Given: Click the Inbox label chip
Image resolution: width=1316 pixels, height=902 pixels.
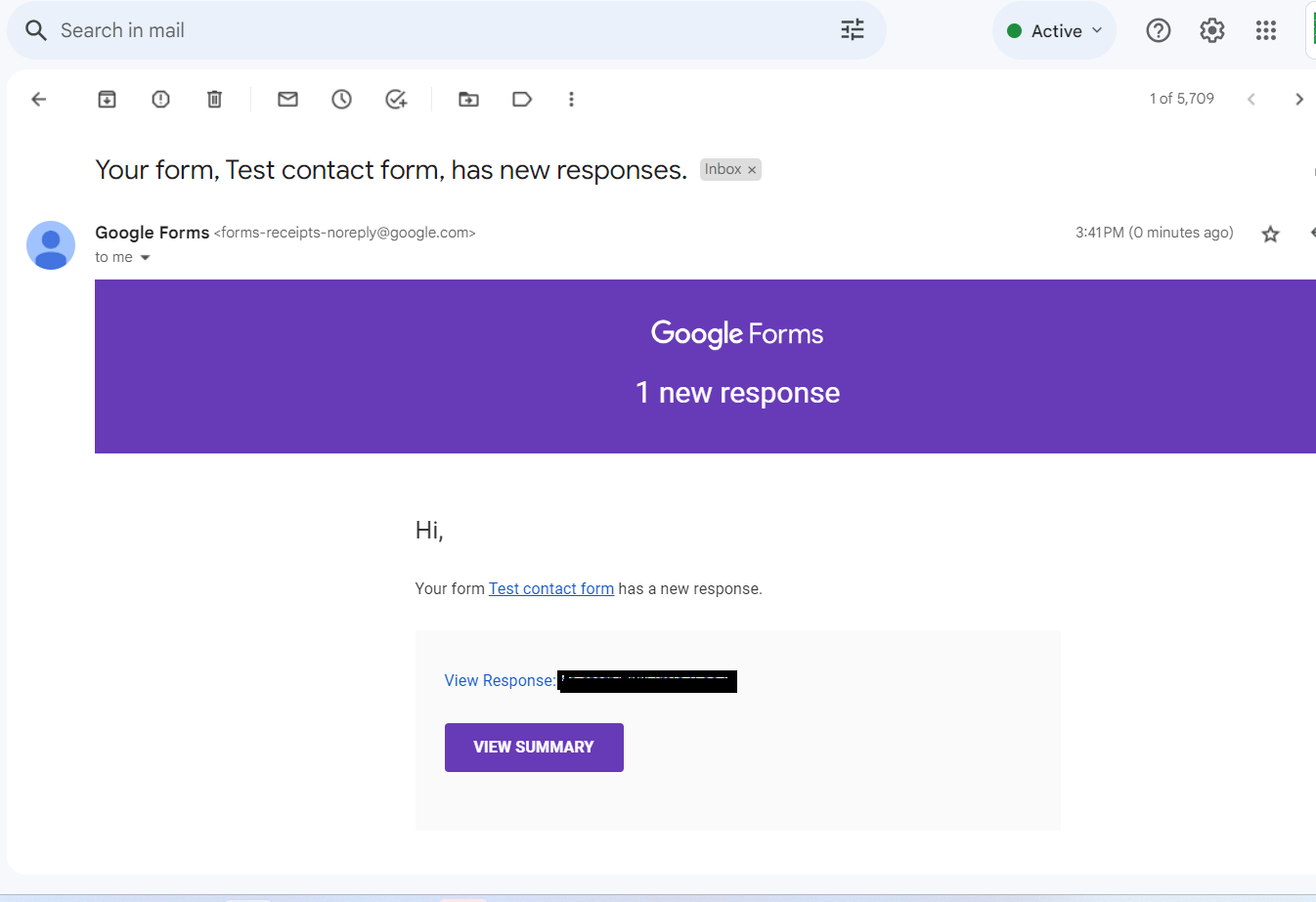Looking at the screenshot, I should click(723, 169).
